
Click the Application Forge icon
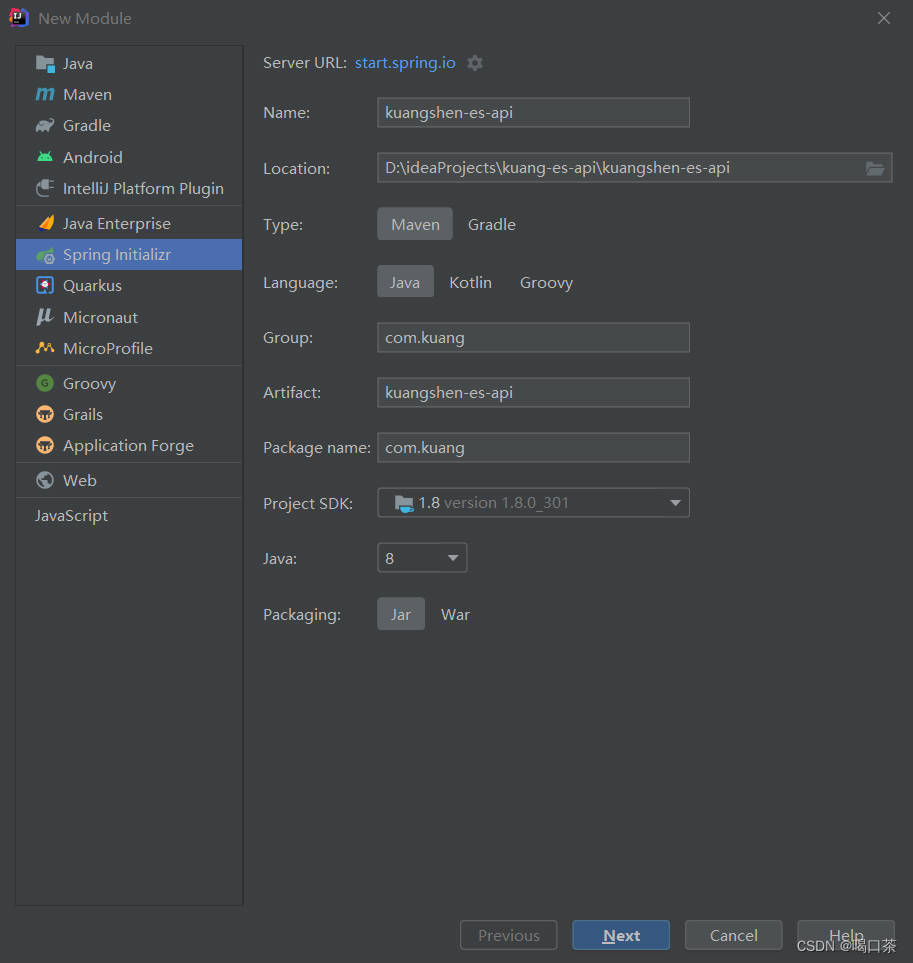pos(45,445)
